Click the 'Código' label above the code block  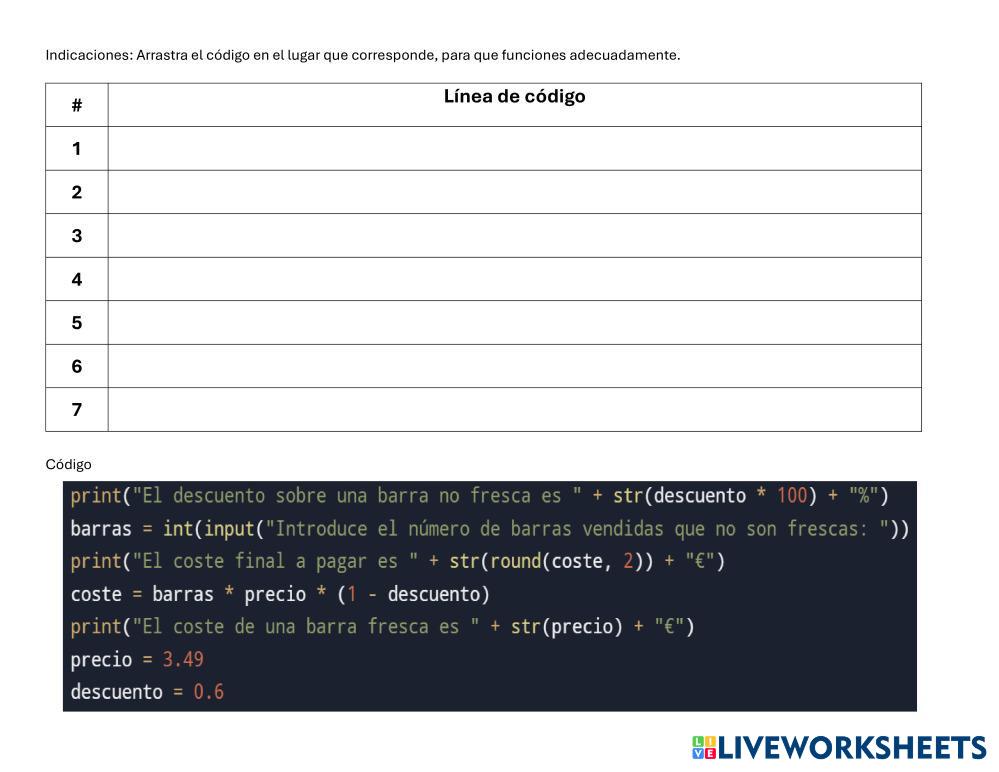(68, 464)
